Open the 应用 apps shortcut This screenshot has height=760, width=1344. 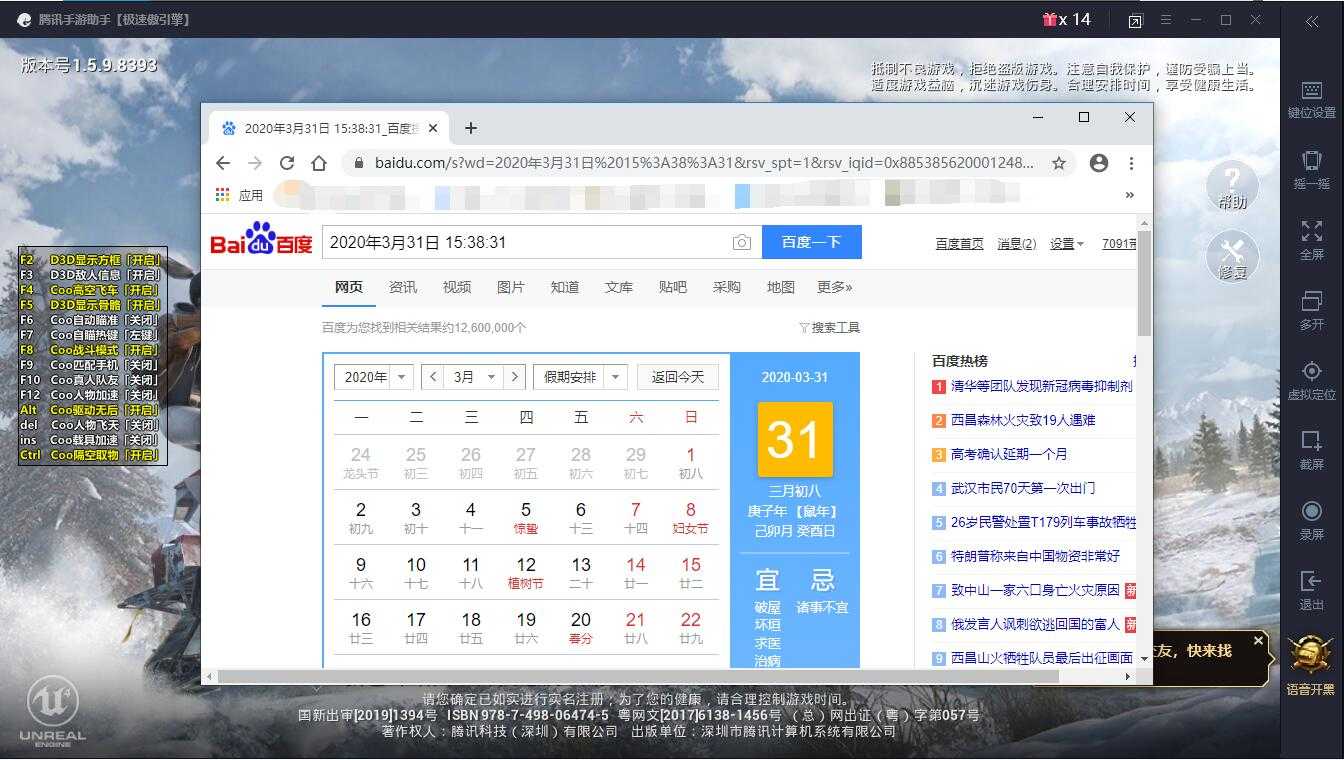239,195
